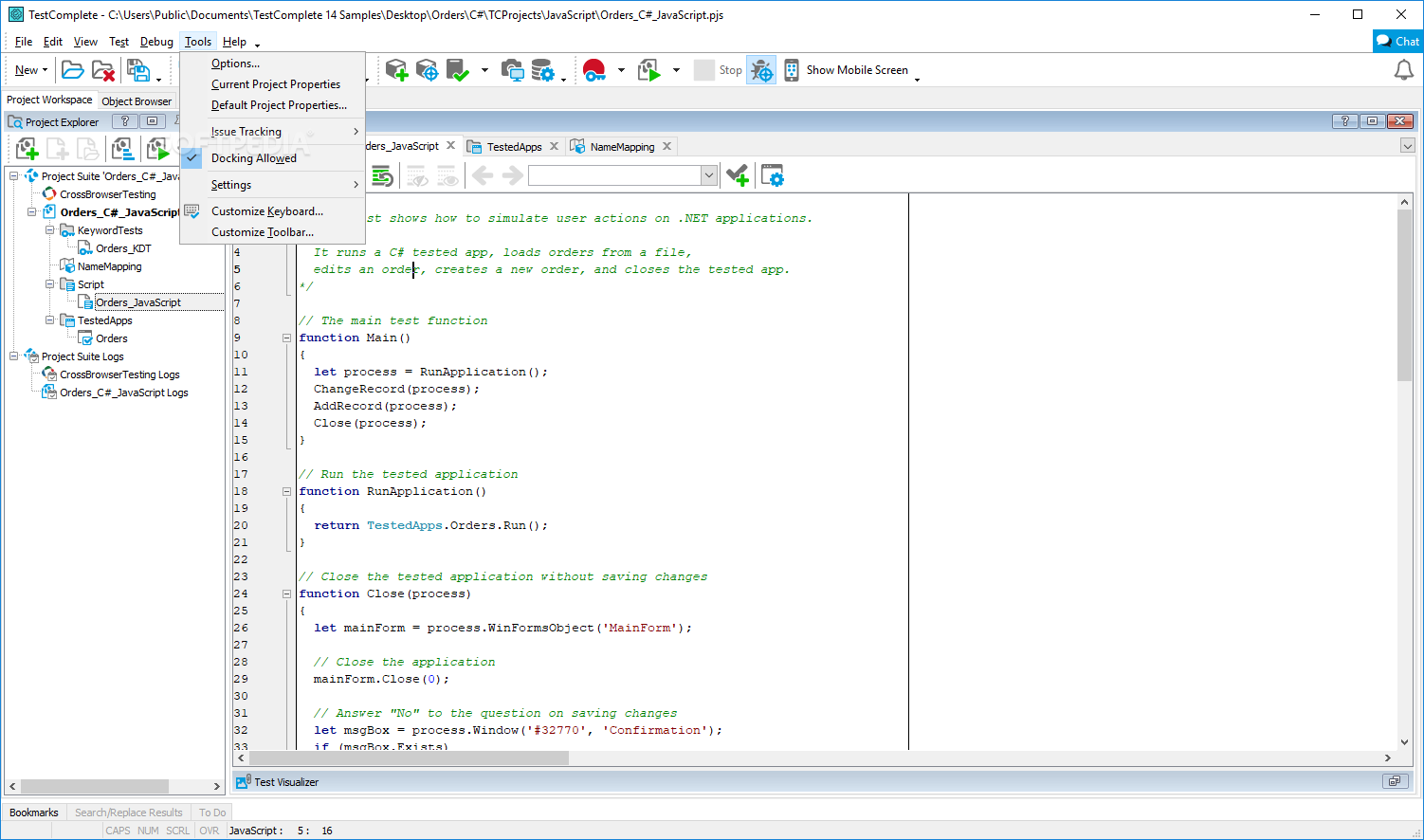Open the Debug menu
This screenshot has height=840, width=1424.
(156, 42)
